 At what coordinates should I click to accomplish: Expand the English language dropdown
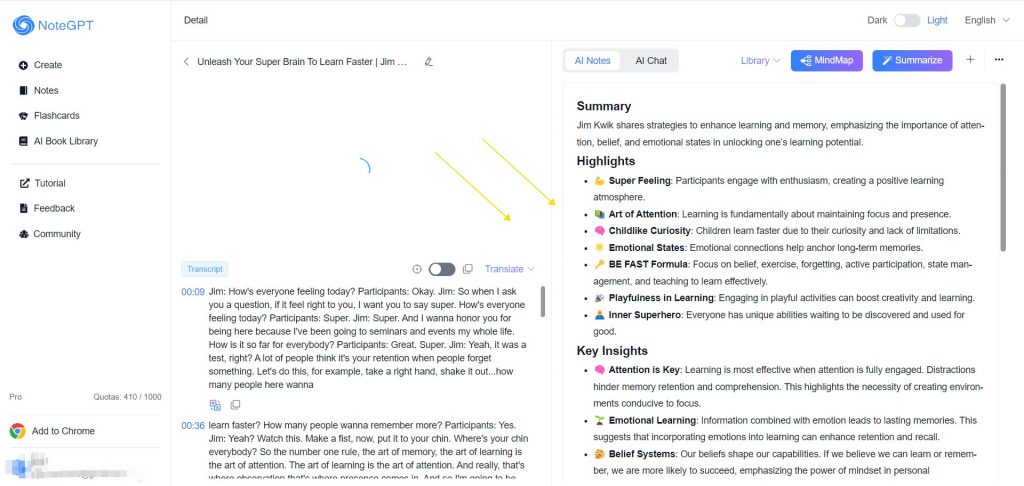pos(986,20)
